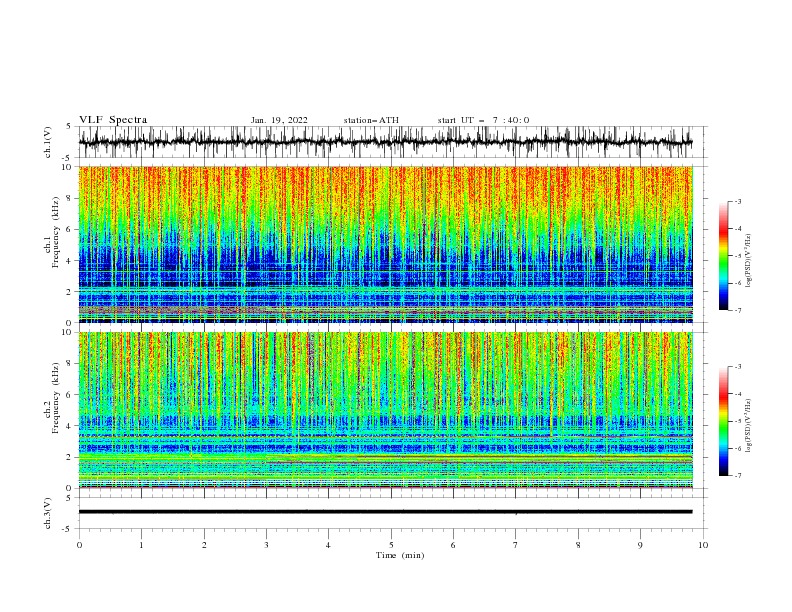This screenshot has height=612, width=792.
Task: Select the date "Jan. 19, 2022"
Action: click(279, 120)
